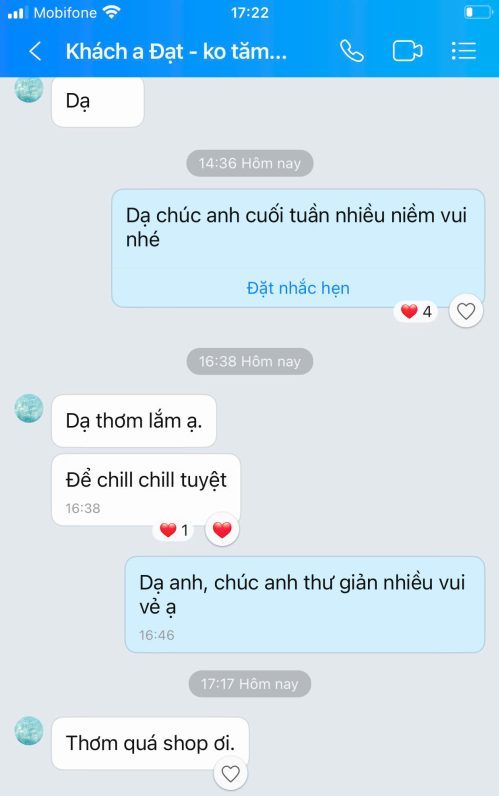The width and height of the screenshot is (499, 796).
Task: Start a voice call with phone icon
Action: coord(352,51)
